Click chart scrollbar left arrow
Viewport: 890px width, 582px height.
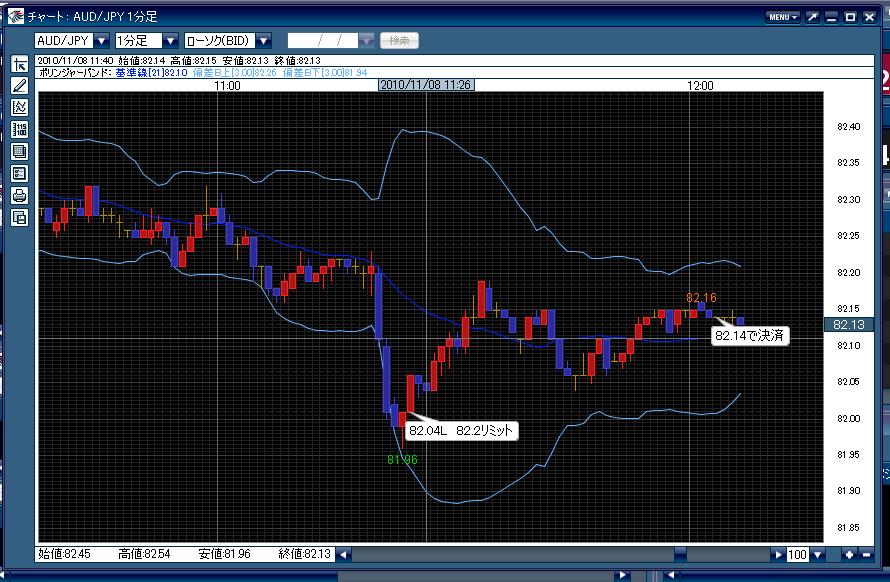click(343, 554)
